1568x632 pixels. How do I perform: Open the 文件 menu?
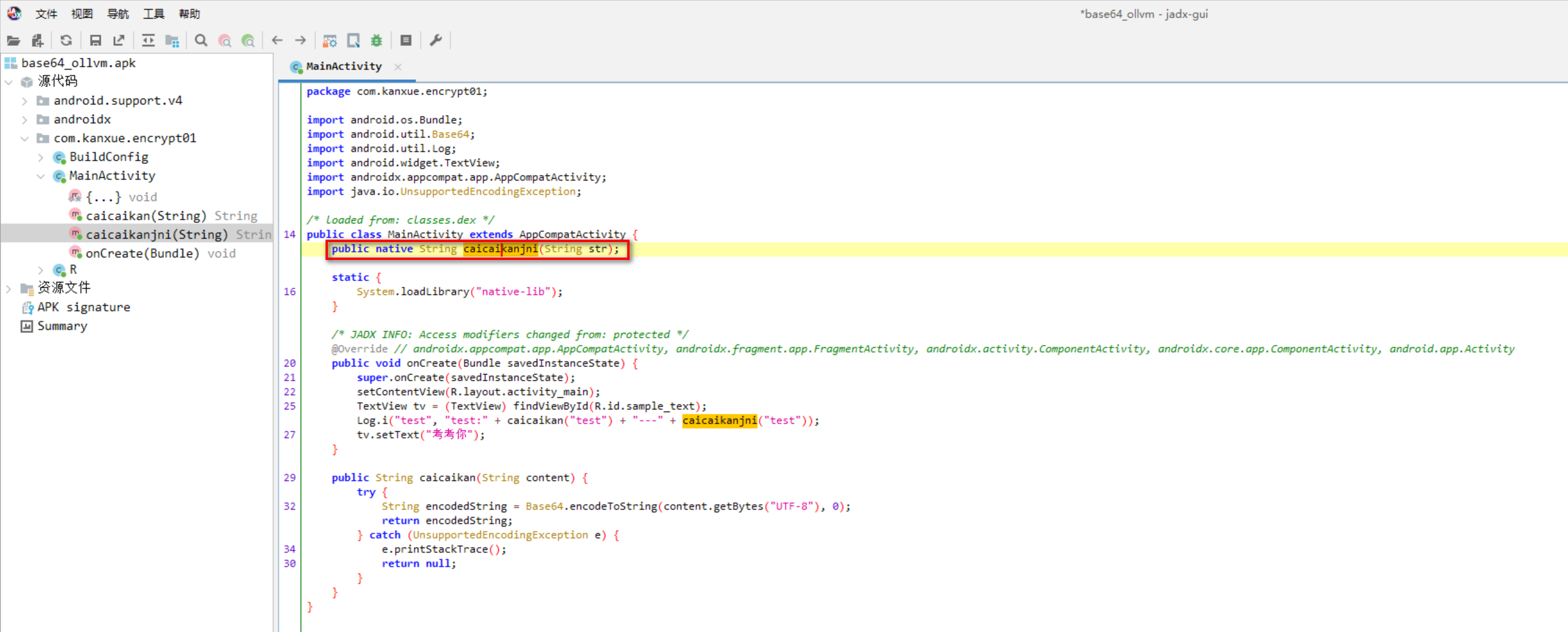pyautogui.click(x=47, y=14)
